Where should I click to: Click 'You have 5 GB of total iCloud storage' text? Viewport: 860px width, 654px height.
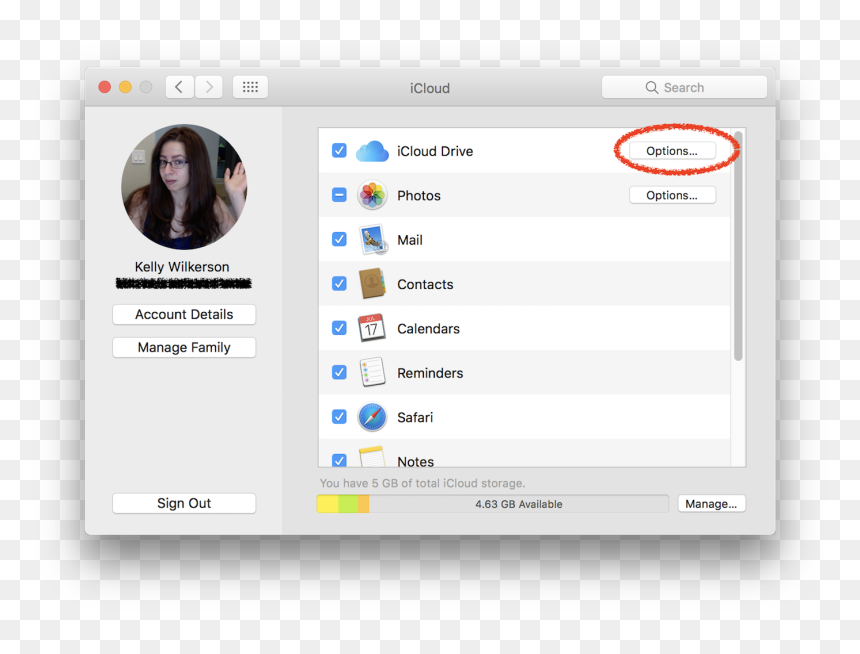tap(422, 483)
